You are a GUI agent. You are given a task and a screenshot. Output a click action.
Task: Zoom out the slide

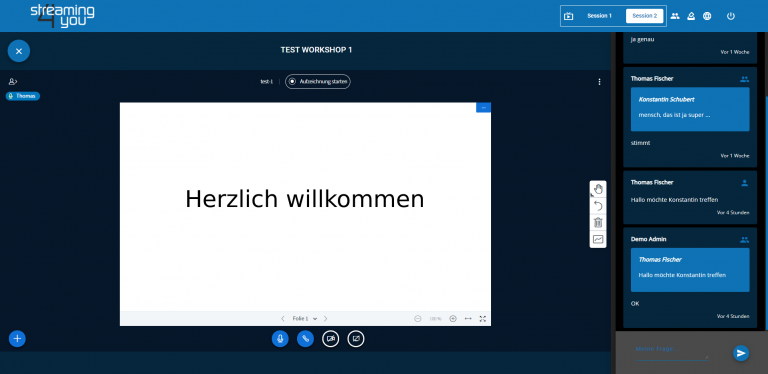[x=418, y=319]
